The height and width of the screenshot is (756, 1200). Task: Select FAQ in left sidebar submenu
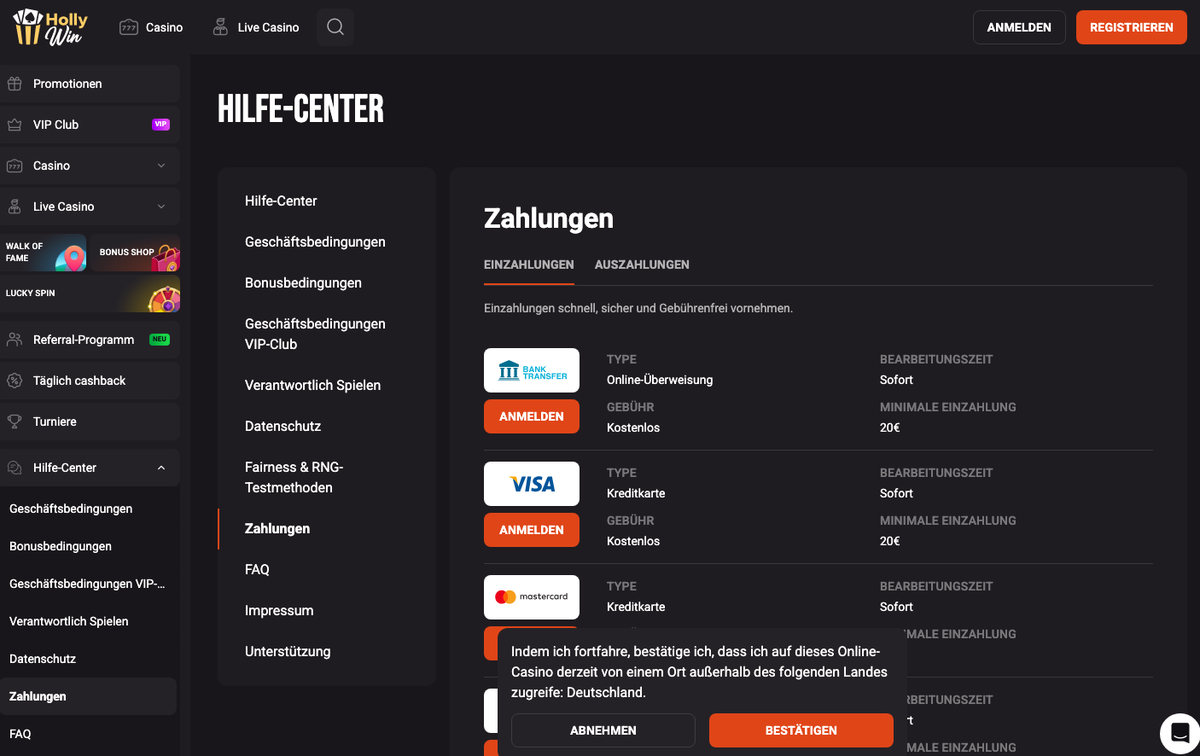[20, 734]
